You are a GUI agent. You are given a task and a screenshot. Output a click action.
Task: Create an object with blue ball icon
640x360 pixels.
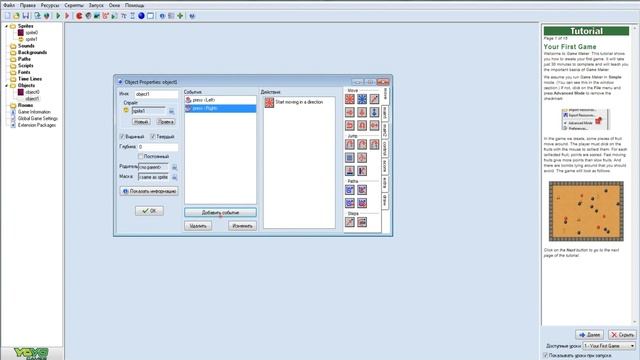coord(141,16)
